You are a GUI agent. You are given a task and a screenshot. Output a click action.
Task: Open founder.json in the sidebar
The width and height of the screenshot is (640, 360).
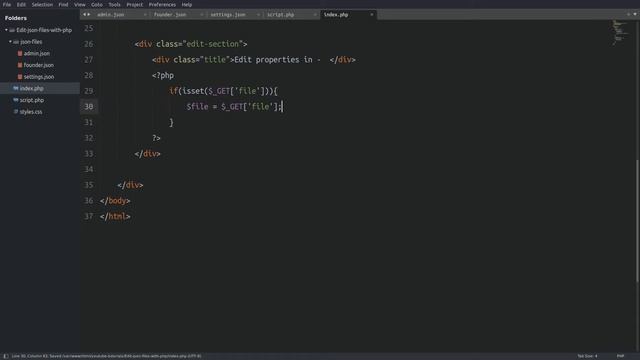[39, 65]
